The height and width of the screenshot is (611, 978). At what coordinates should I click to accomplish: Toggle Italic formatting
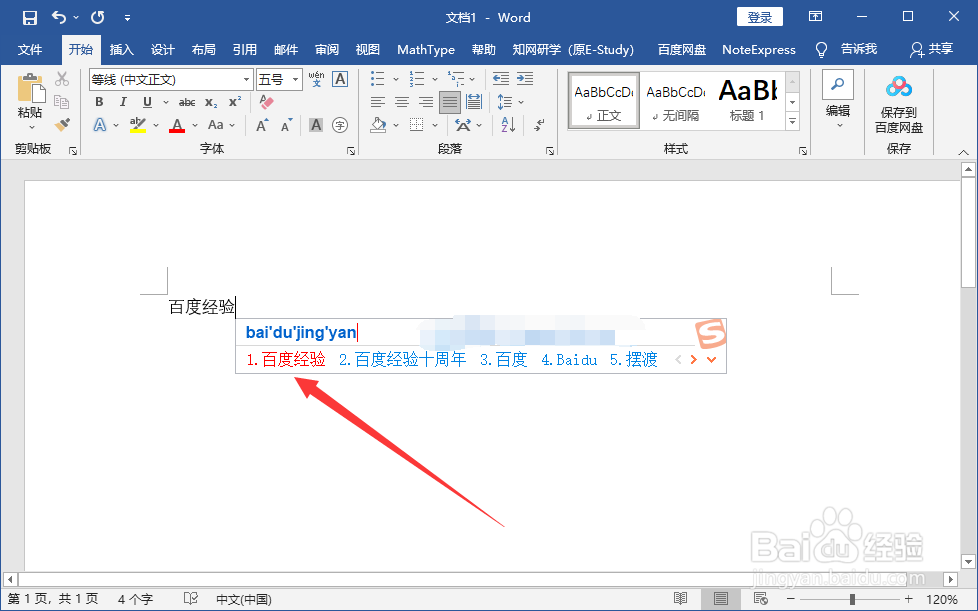pos(123,102)
